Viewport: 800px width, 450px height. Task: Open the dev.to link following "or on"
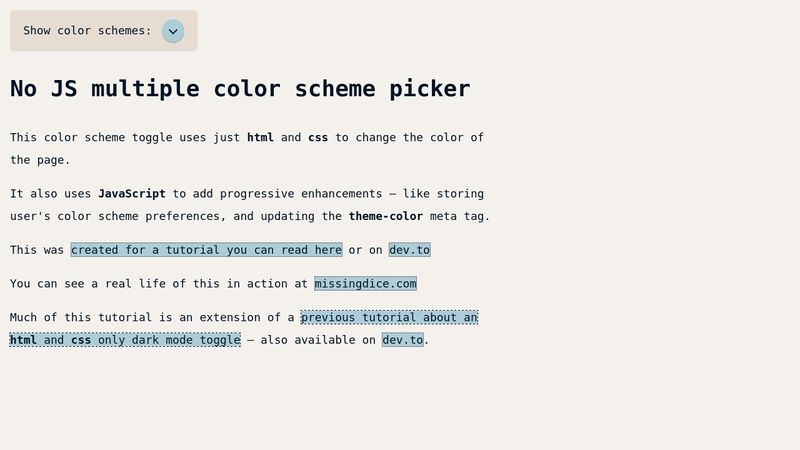409,250
